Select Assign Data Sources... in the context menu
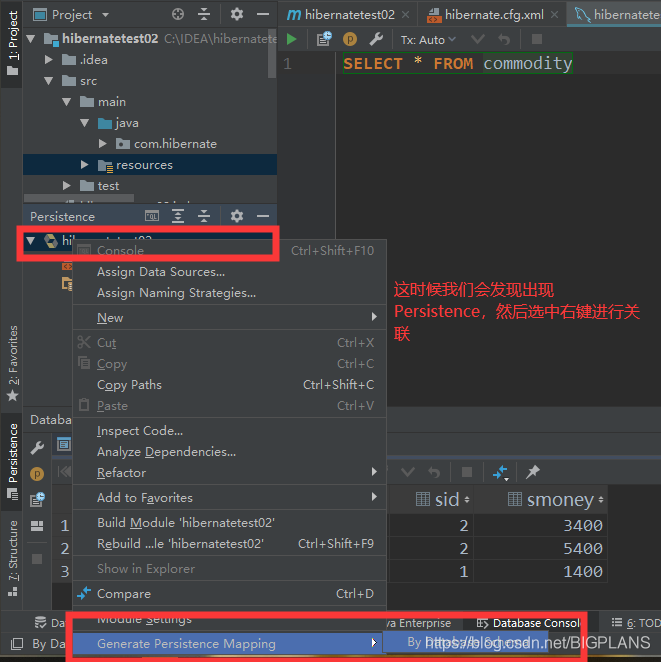Image resolution: width=661 pixels, height=662 pixels. (x=160, y=271)
